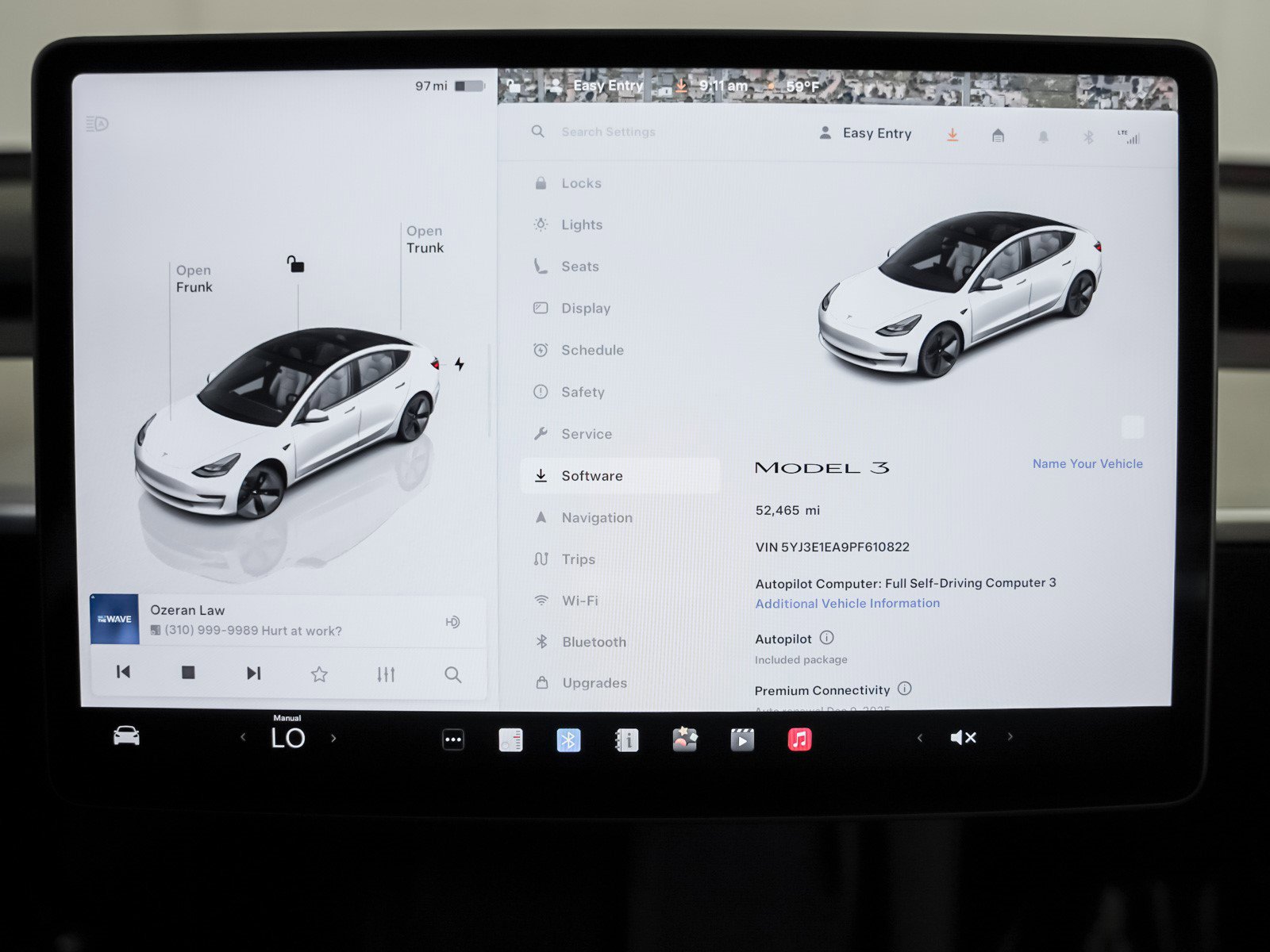
Task: Open the audio equalizer sliders
Action: pos(386,674)
